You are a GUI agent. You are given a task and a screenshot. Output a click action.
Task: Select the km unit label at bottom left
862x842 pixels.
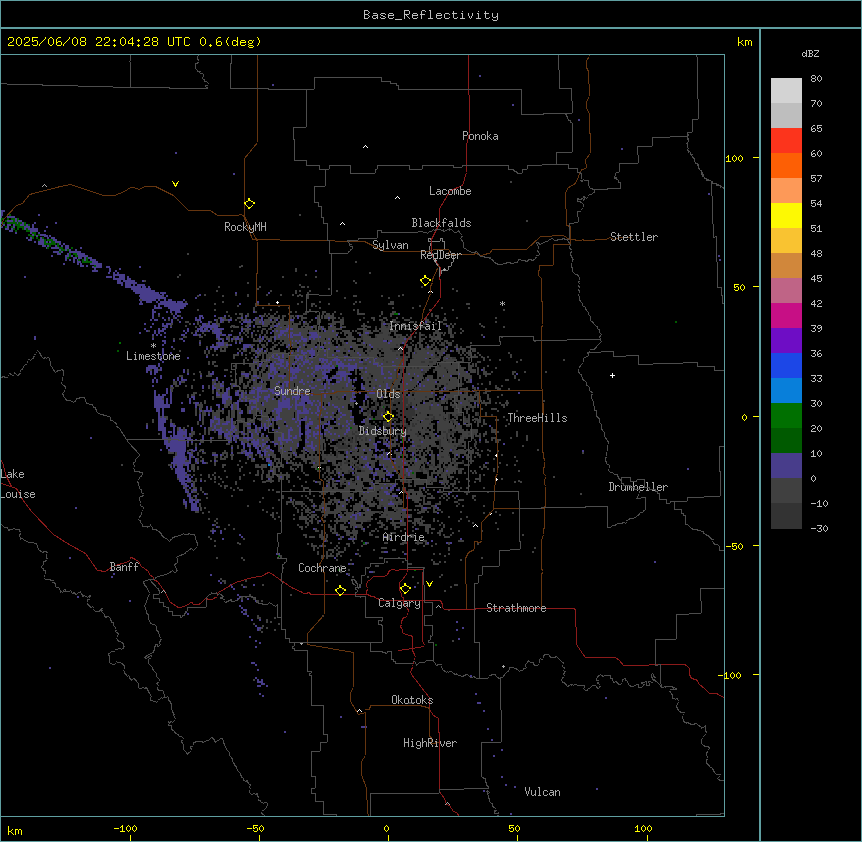pyautogui.click(x=15, y=831)
